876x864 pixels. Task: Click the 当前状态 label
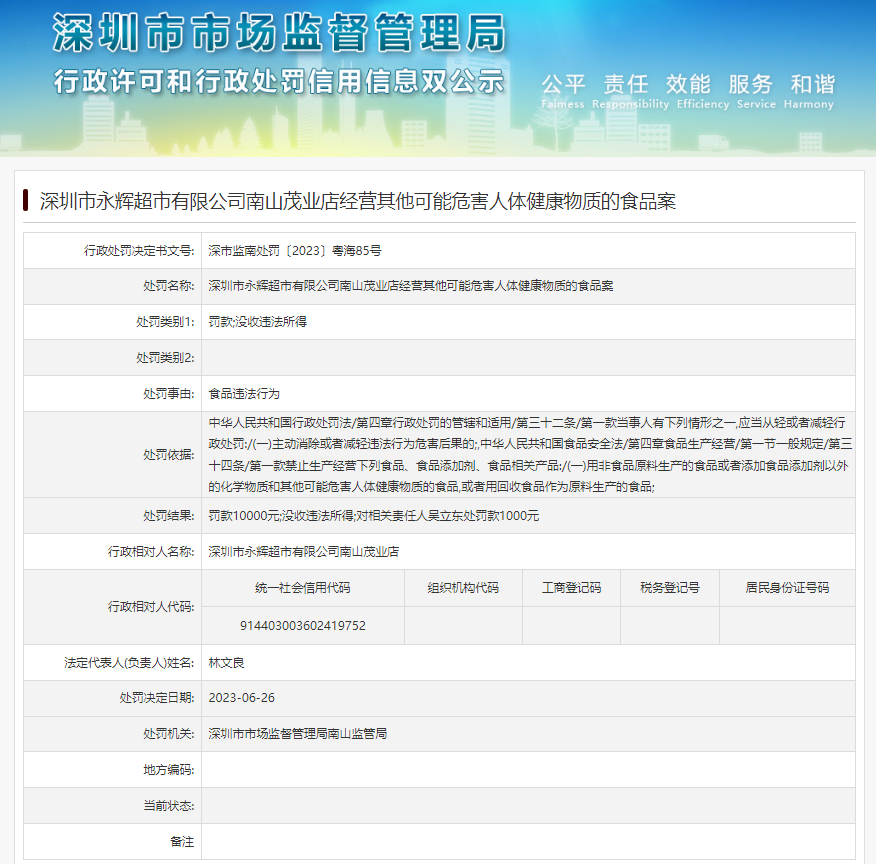click(169, 806)
